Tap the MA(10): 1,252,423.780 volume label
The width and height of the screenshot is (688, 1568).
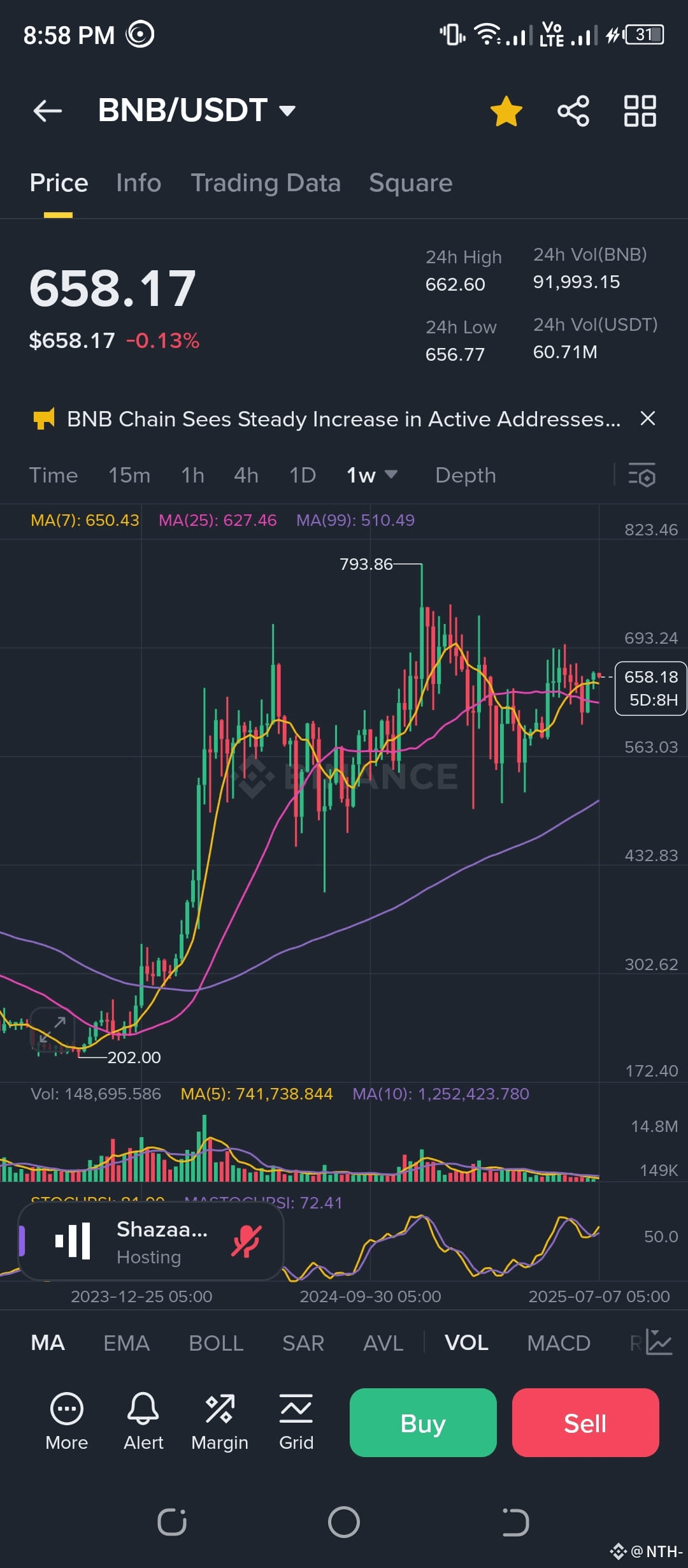click(441, 1094)
